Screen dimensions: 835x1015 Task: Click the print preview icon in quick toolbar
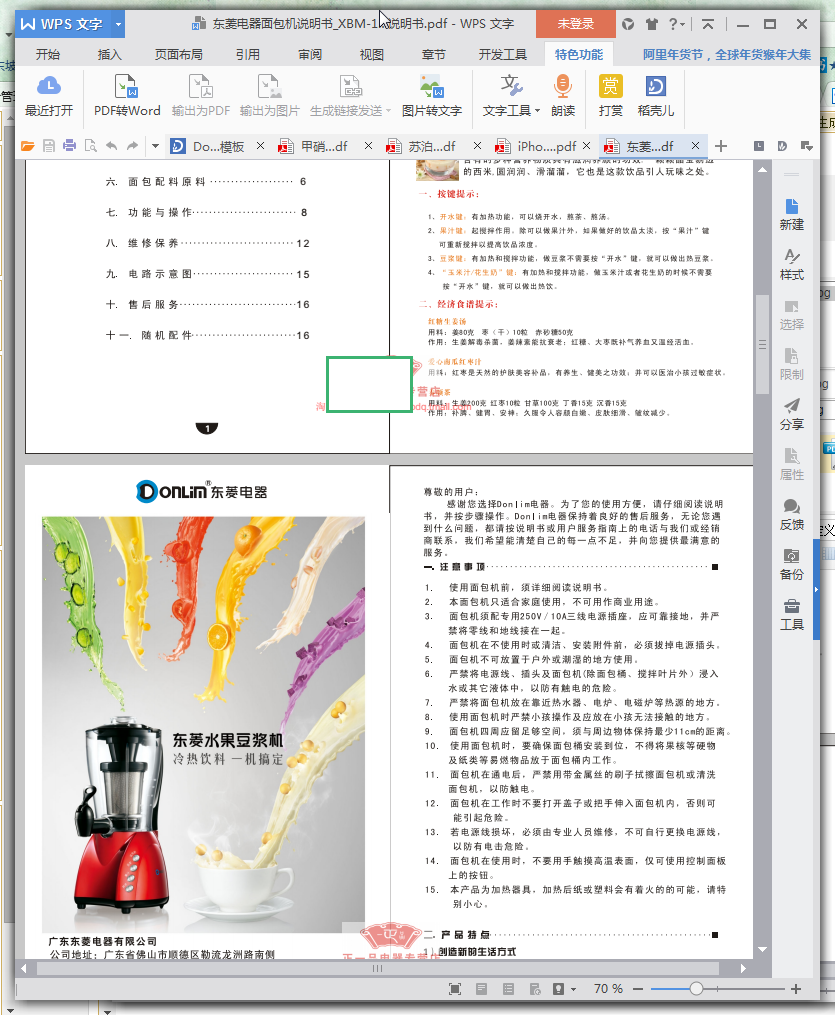[91, 146]
